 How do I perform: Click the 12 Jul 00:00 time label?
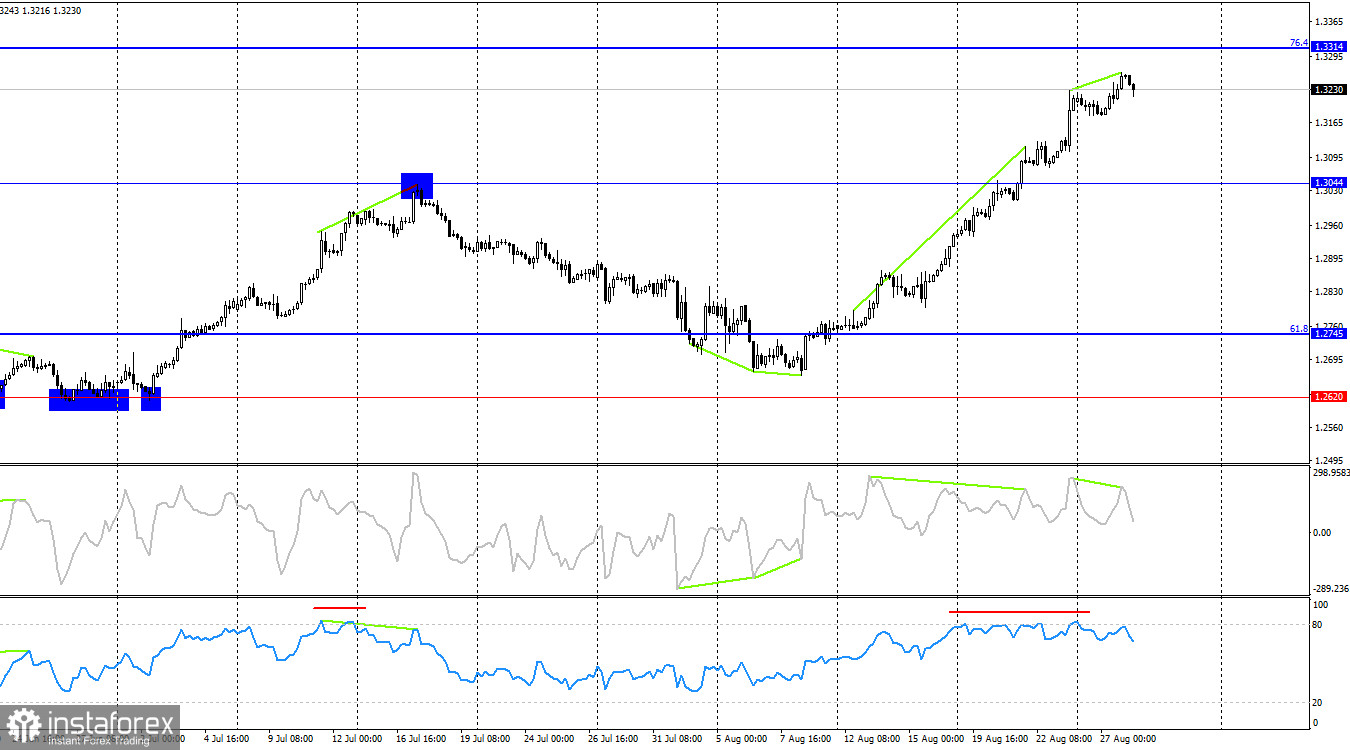(357, 739)
